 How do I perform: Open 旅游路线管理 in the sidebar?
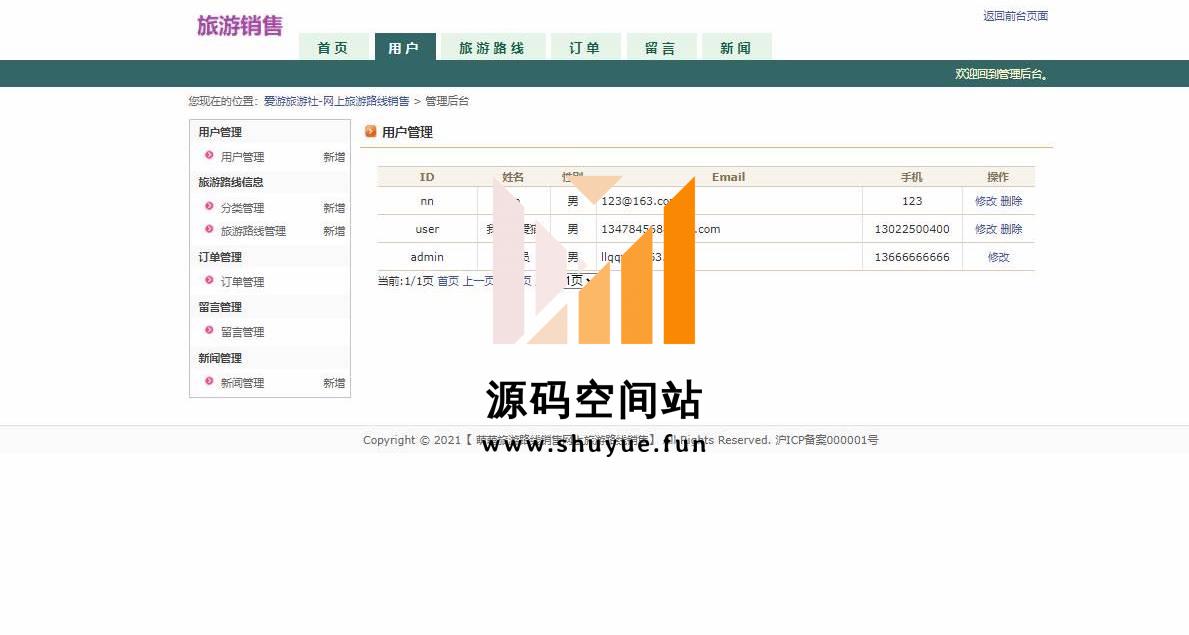(253, 231)
